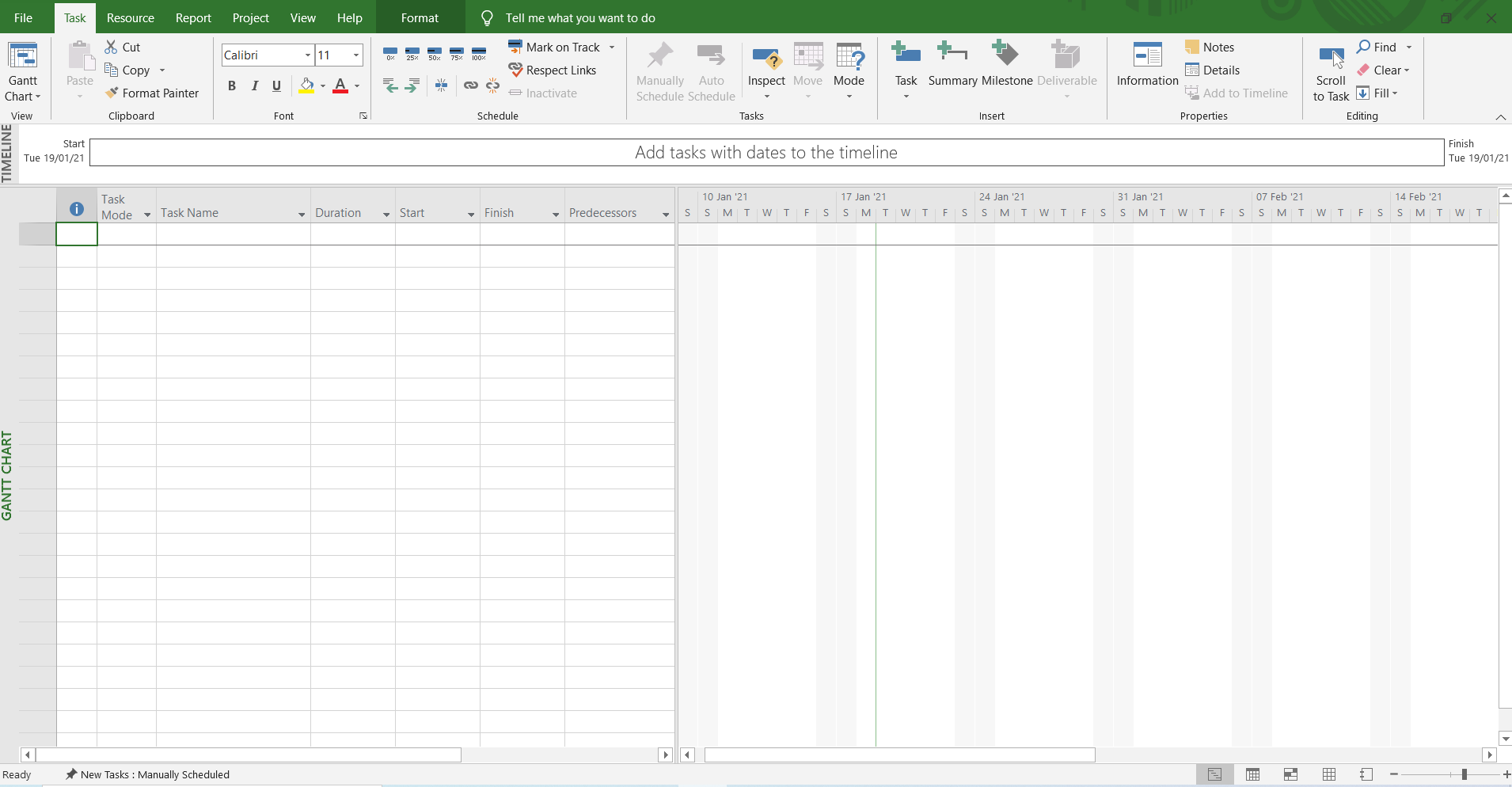1512x787 pixels.
Task: Insert a Summary task
Action: click(952, 63)
